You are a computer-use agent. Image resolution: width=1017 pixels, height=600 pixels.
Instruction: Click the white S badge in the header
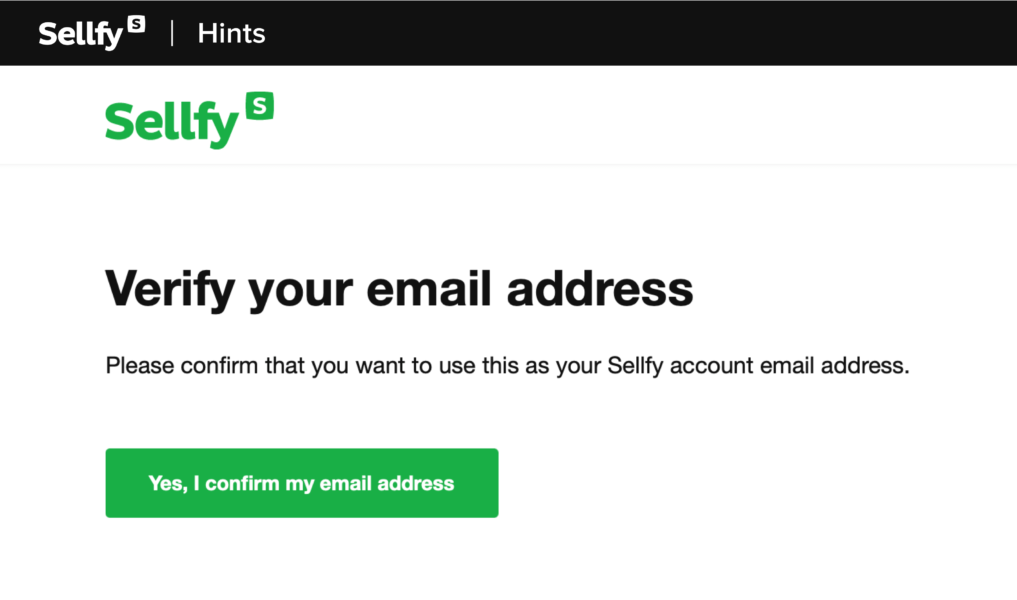pos(136,24)
